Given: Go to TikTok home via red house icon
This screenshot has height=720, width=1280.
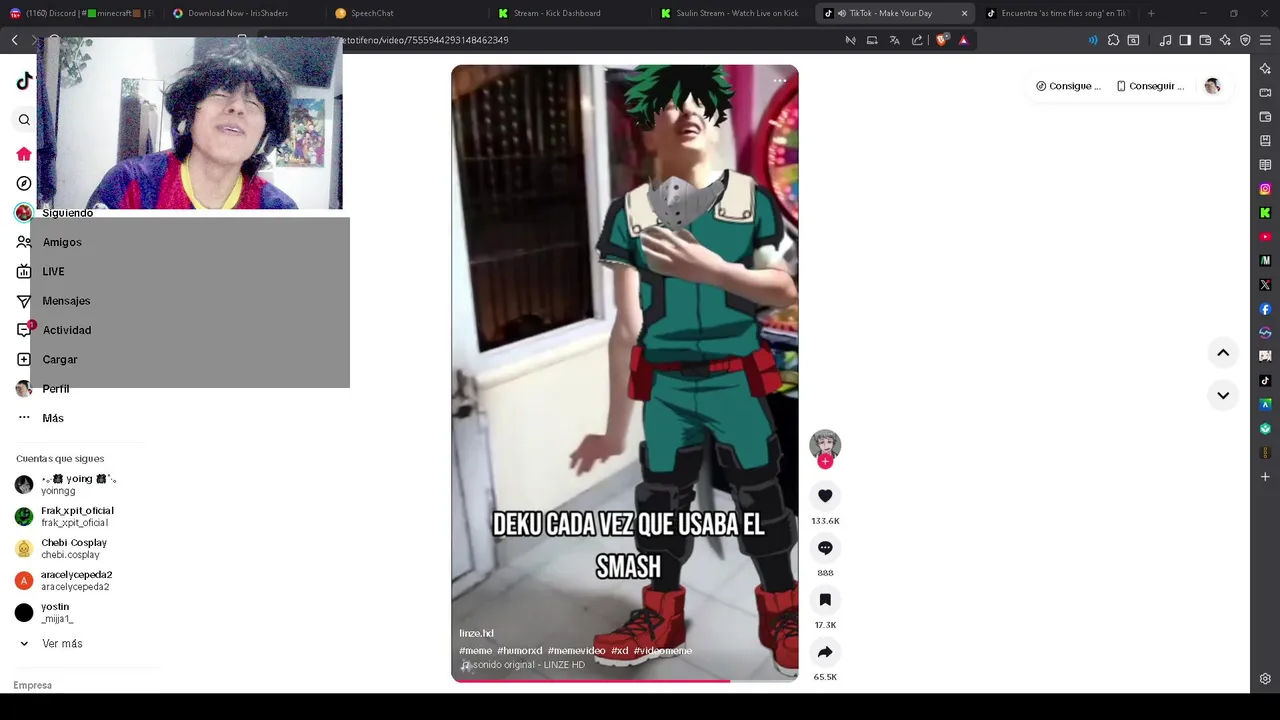Looking at the screenshot, I should point(24,154).
